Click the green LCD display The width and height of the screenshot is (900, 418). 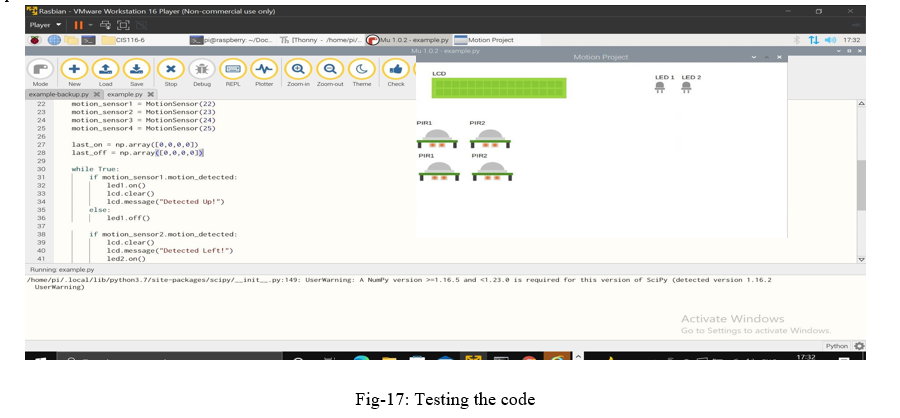(x=499, y=88)
